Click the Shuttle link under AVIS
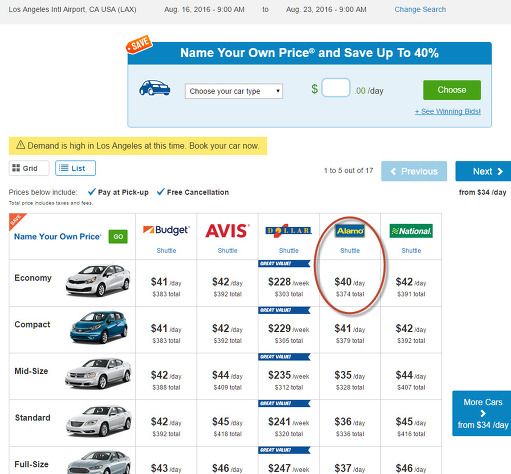 pos(227,250)
